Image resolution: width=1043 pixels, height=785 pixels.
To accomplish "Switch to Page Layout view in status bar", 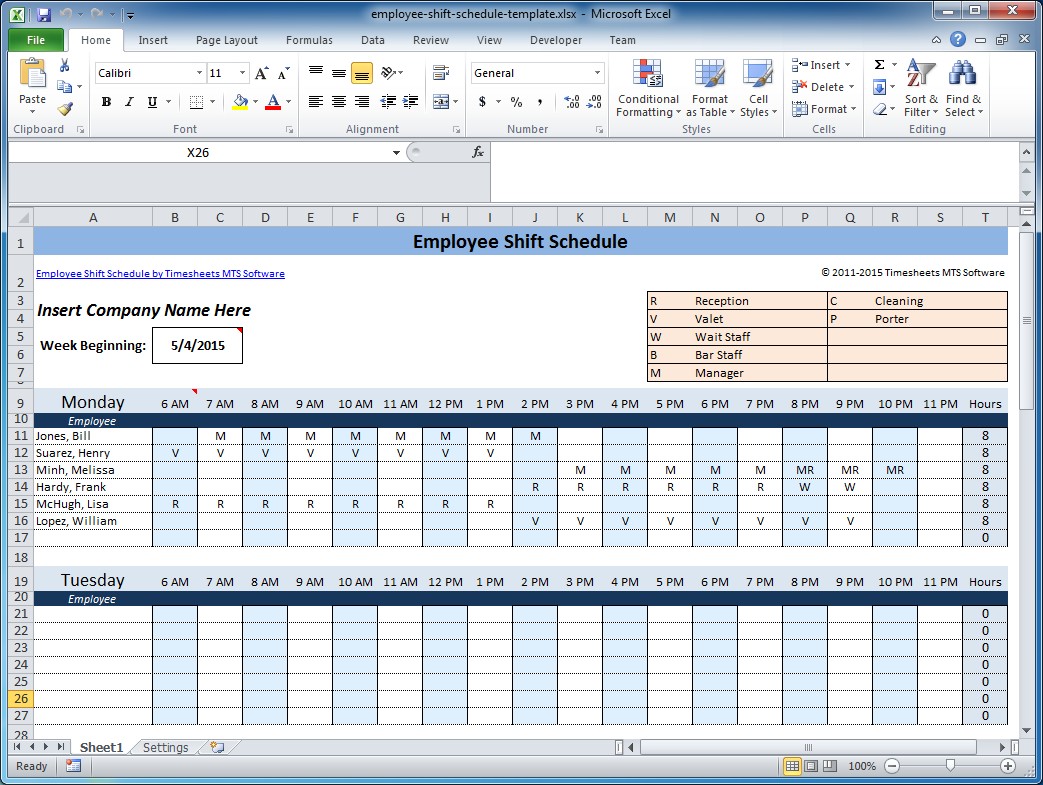I will pyautogui.click(x=810, y=766).
